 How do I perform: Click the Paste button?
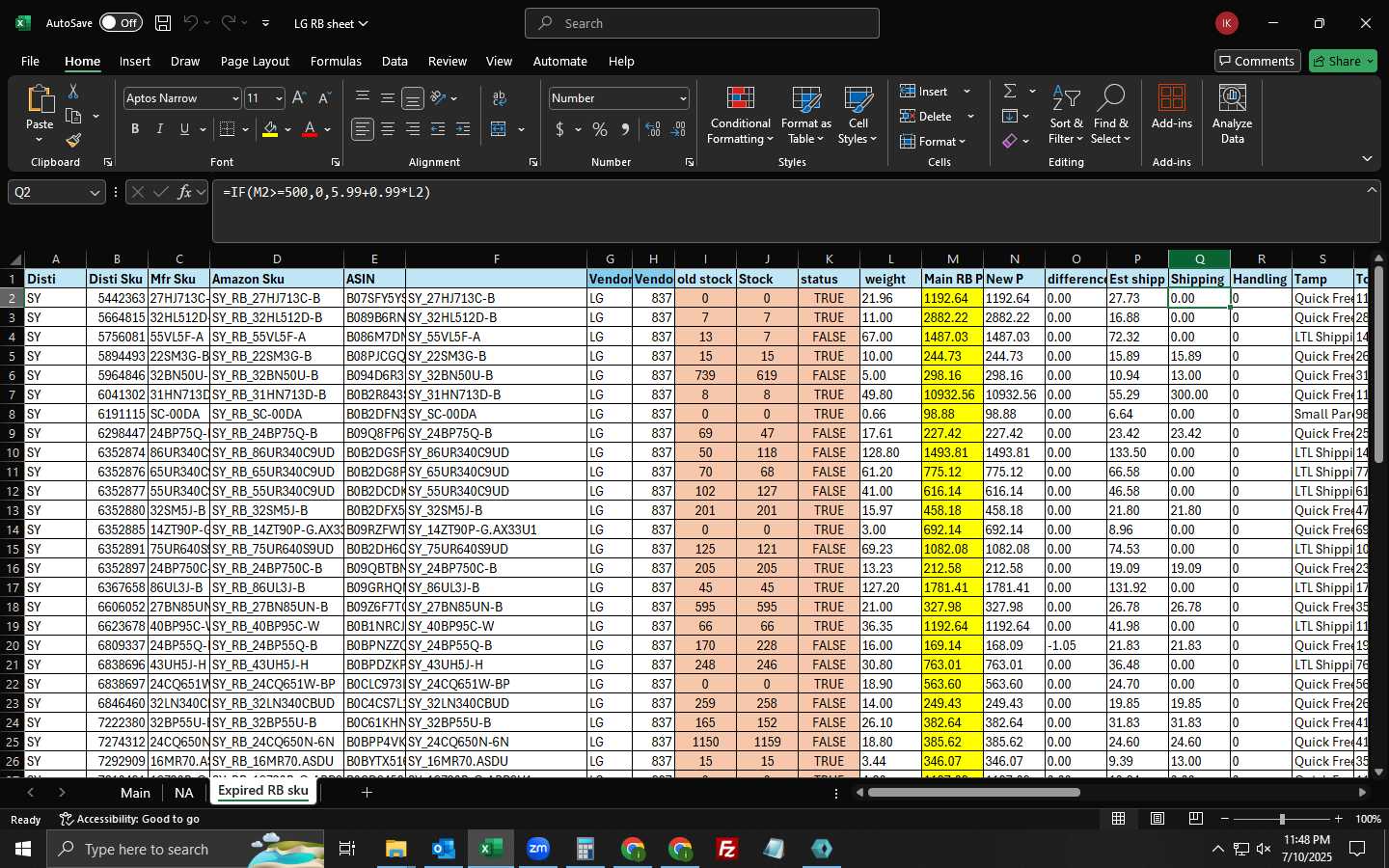coord(40,114)
